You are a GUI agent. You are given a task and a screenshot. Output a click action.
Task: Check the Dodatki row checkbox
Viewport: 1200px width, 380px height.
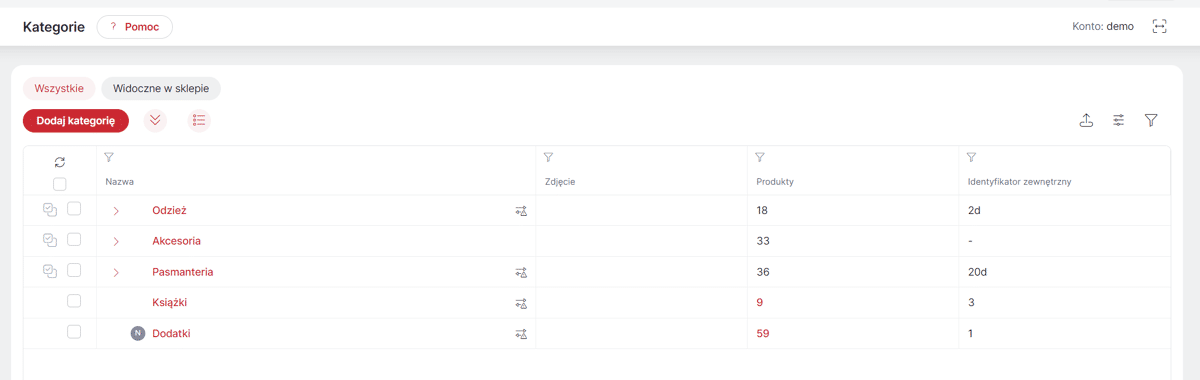pyautogui.click(x=74, y=332)
